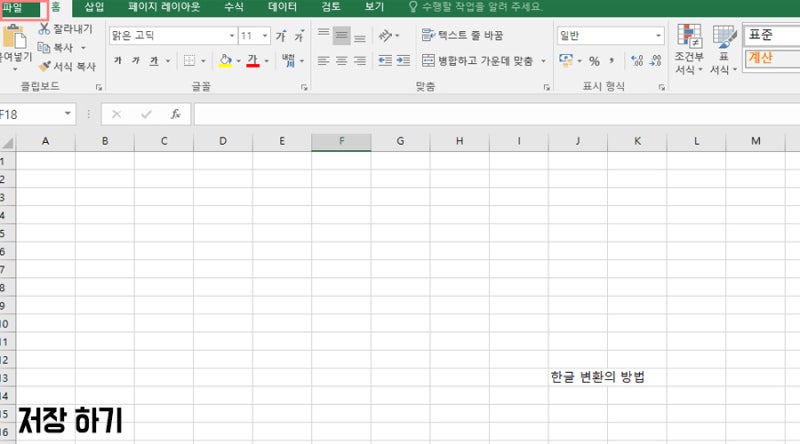Open 표 서식 table formatting

pyautogui.click(x=723, y=49)
